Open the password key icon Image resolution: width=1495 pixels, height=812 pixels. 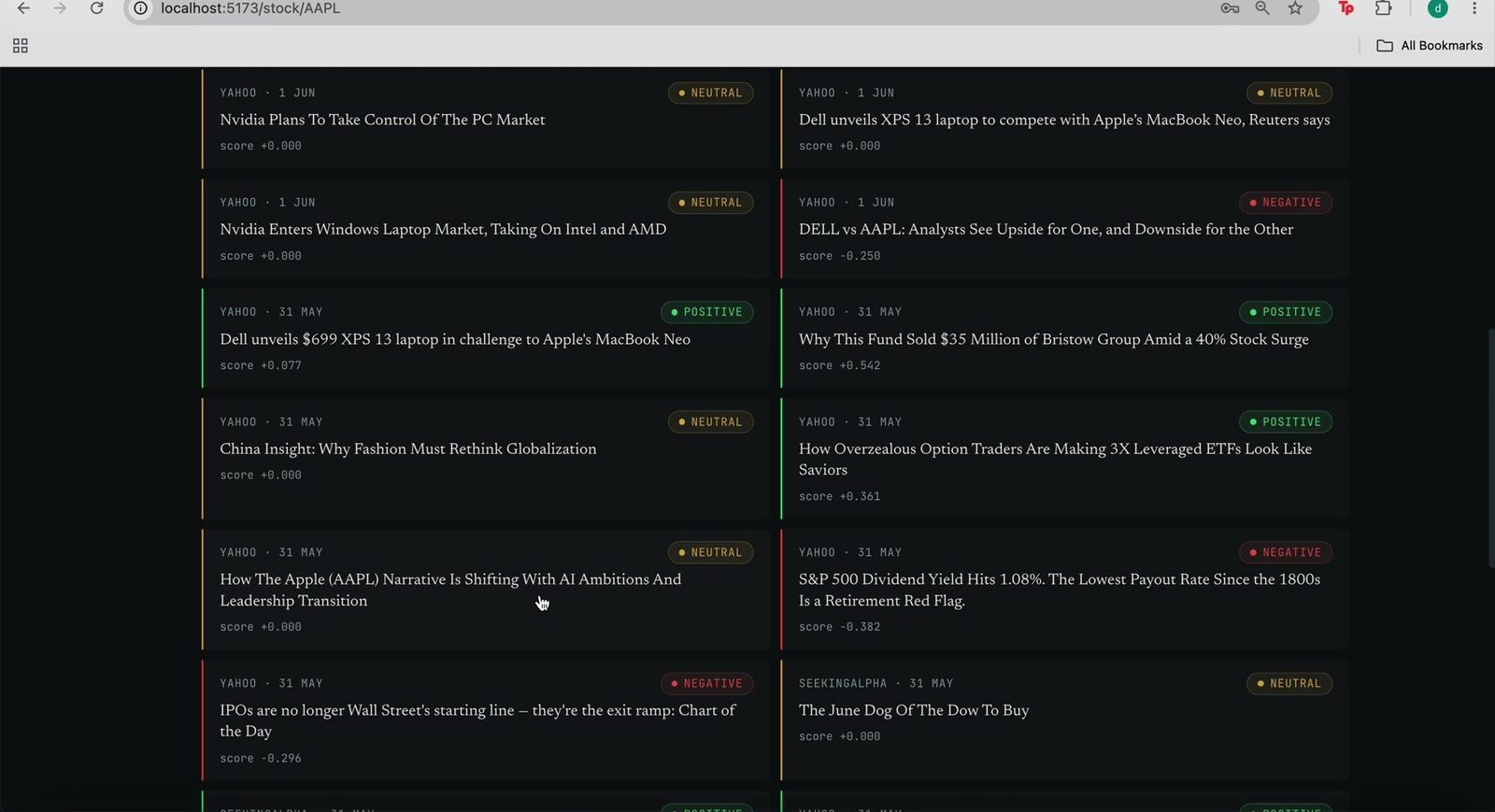click(1230, 8)
